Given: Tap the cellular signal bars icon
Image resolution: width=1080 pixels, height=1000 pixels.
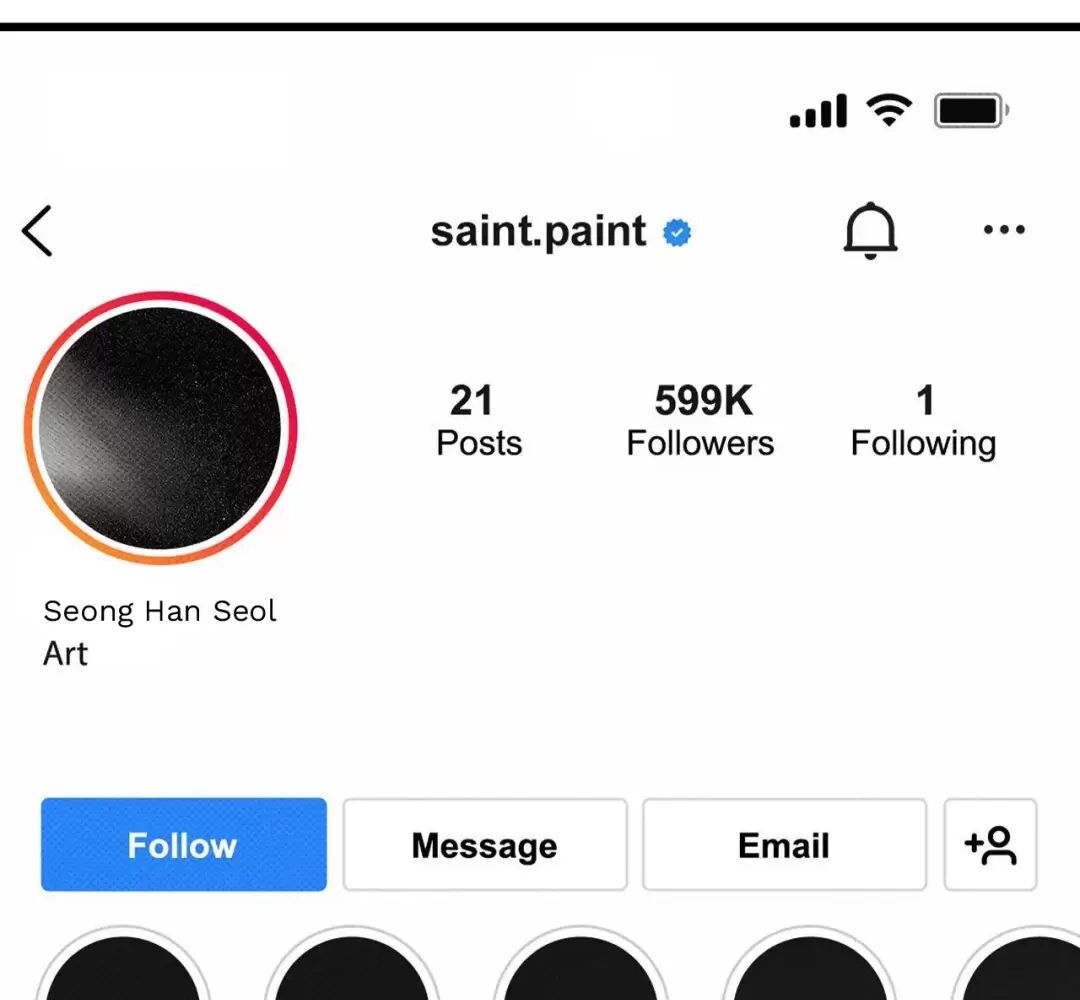Looking at the screenshot, I should tap(818, 111).
